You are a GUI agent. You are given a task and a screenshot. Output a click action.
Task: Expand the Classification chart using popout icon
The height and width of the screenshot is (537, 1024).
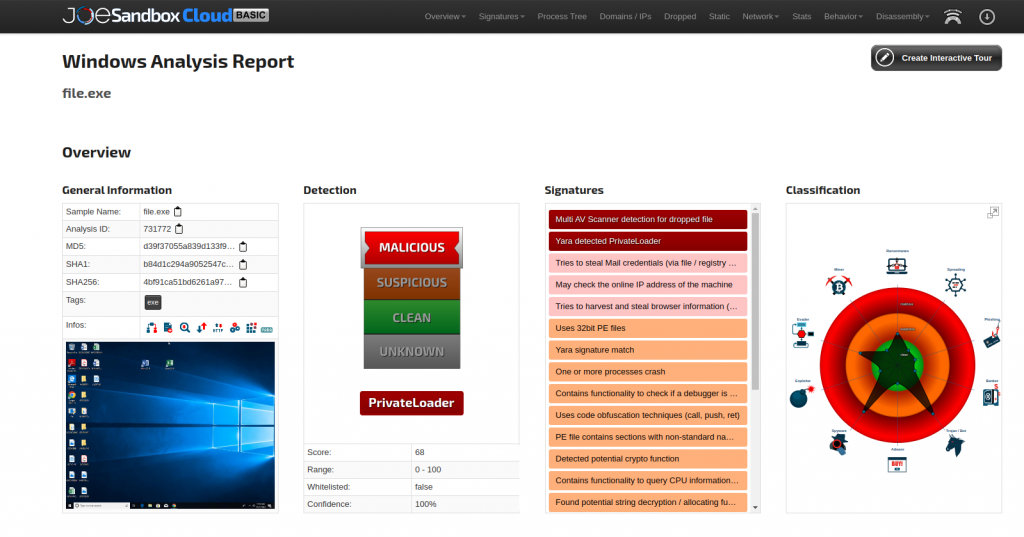(993, 212)
